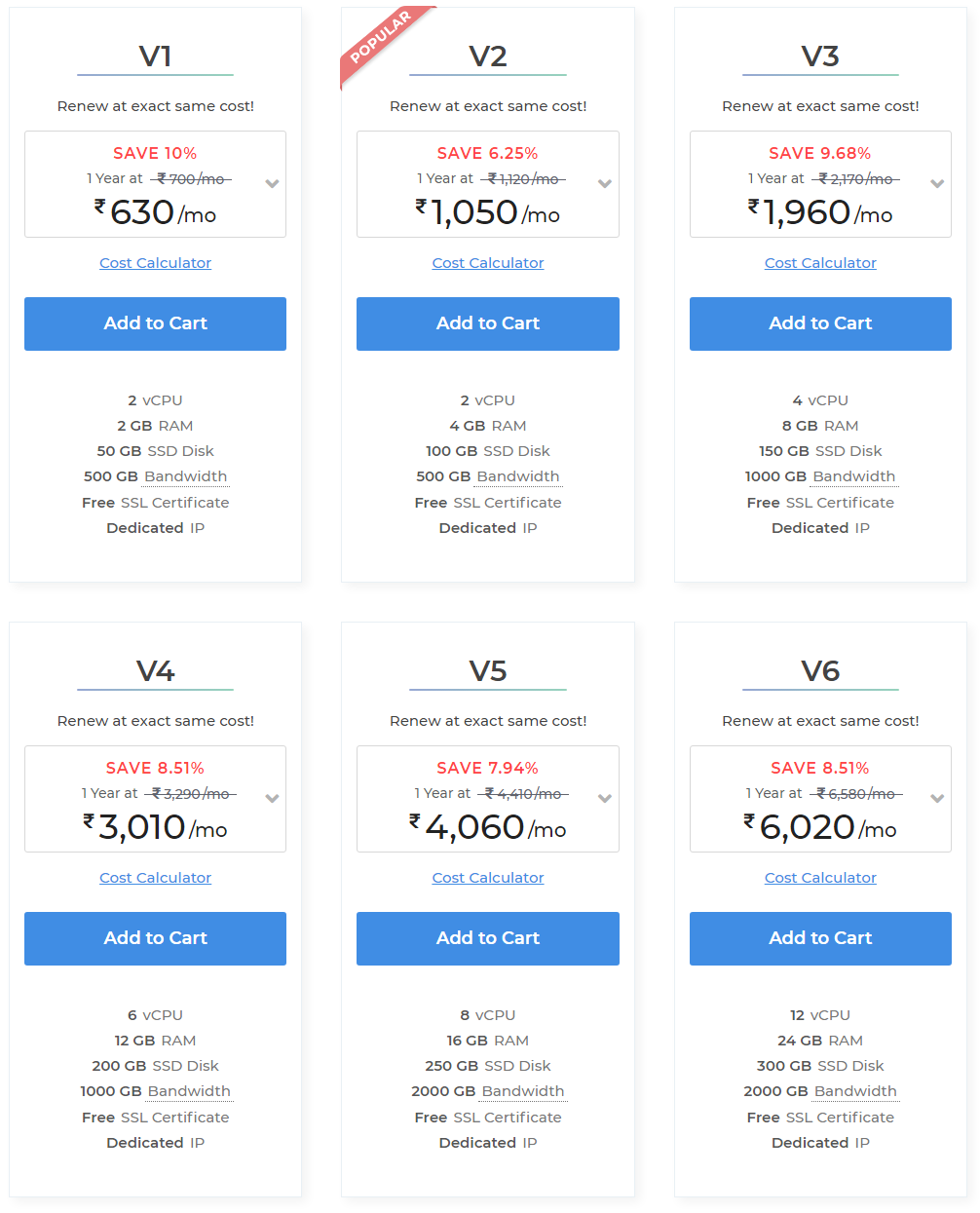Image resolution: width=980 pixels, height=1213 pixels.
Task: Expand the V3 billing term dropdown chevron
Action: tap(937, 184)
